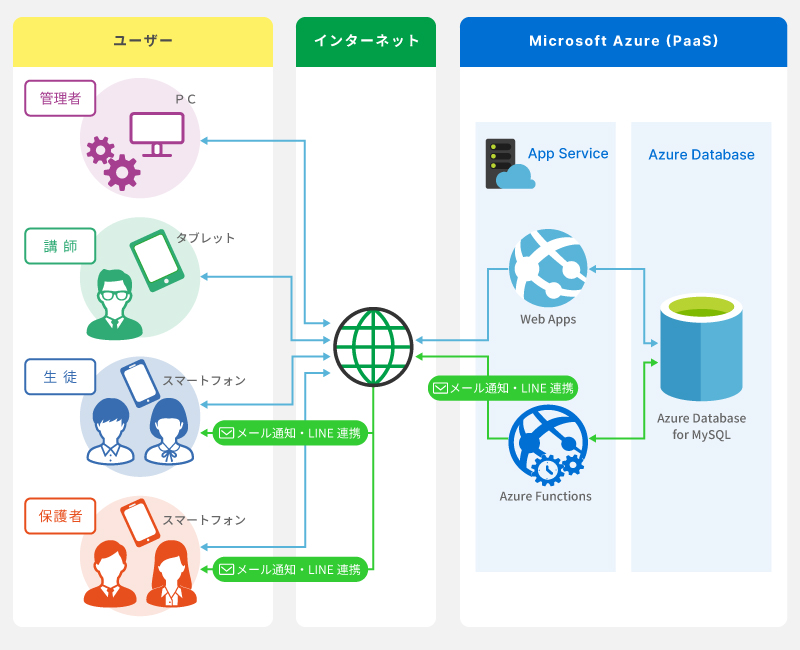Click the blue Microsoft Azure (PaaS) header

pyautogui.click(x=623, y=41)
